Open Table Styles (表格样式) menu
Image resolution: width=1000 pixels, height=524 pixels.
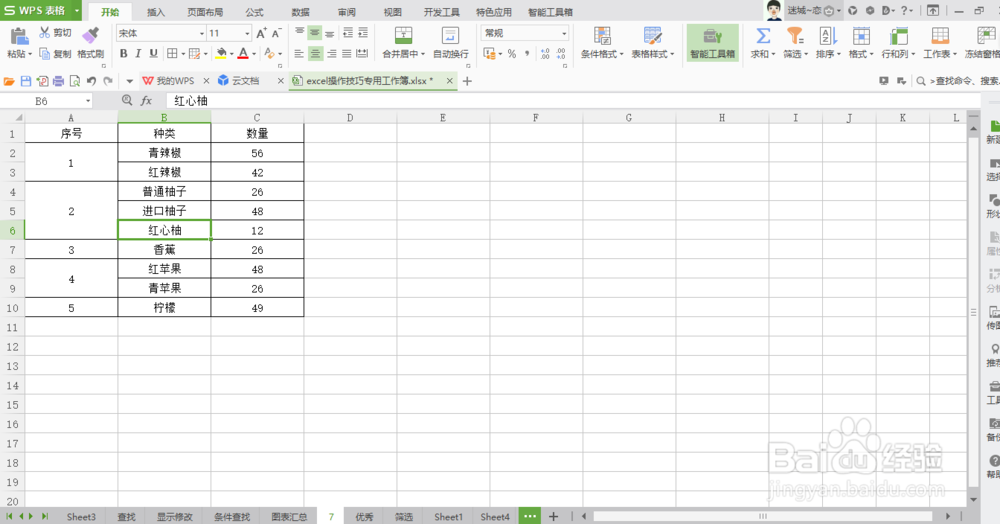tap(652, 43)
